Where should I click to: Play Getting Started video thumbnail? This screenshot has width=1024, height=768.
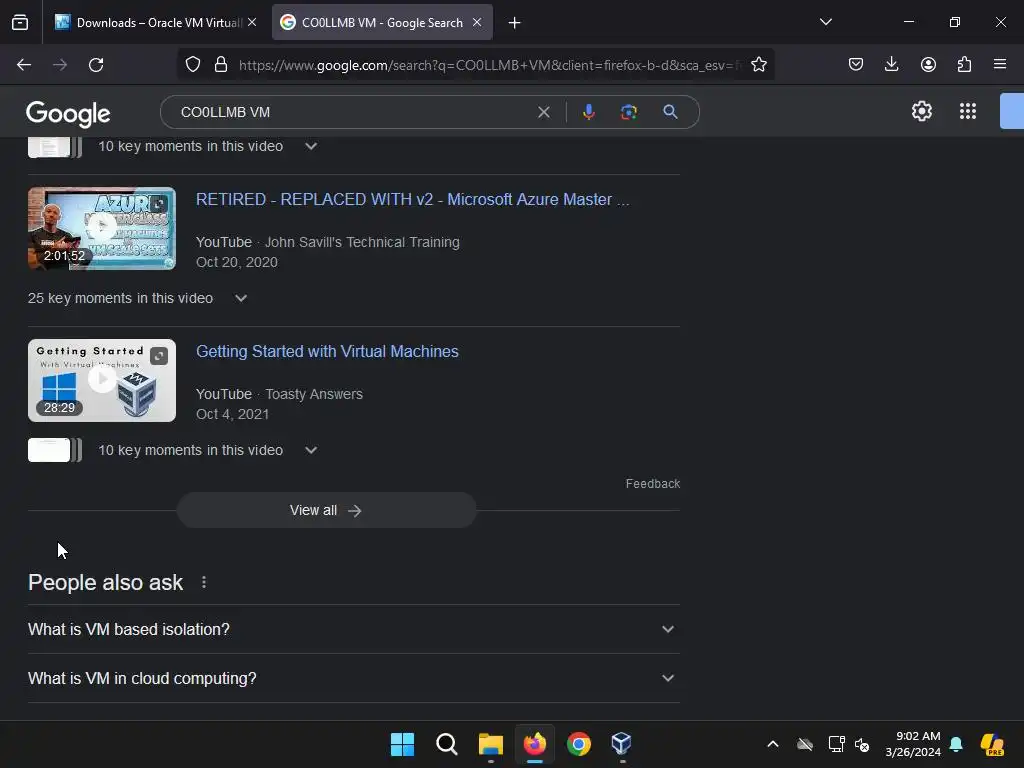[102, 380]
